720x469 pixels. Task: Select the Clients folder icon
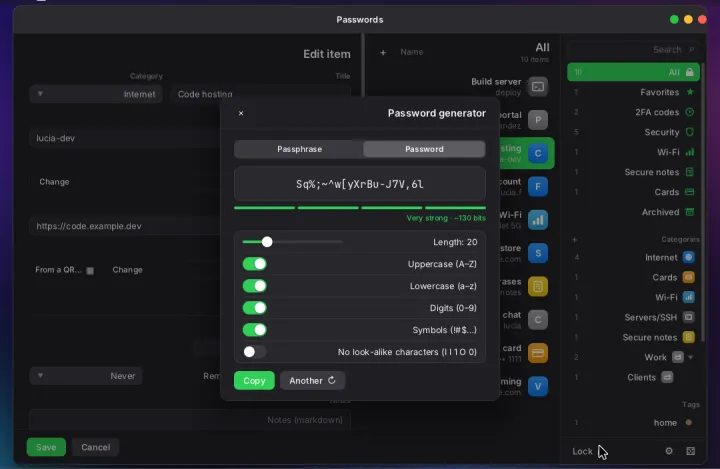667,378
